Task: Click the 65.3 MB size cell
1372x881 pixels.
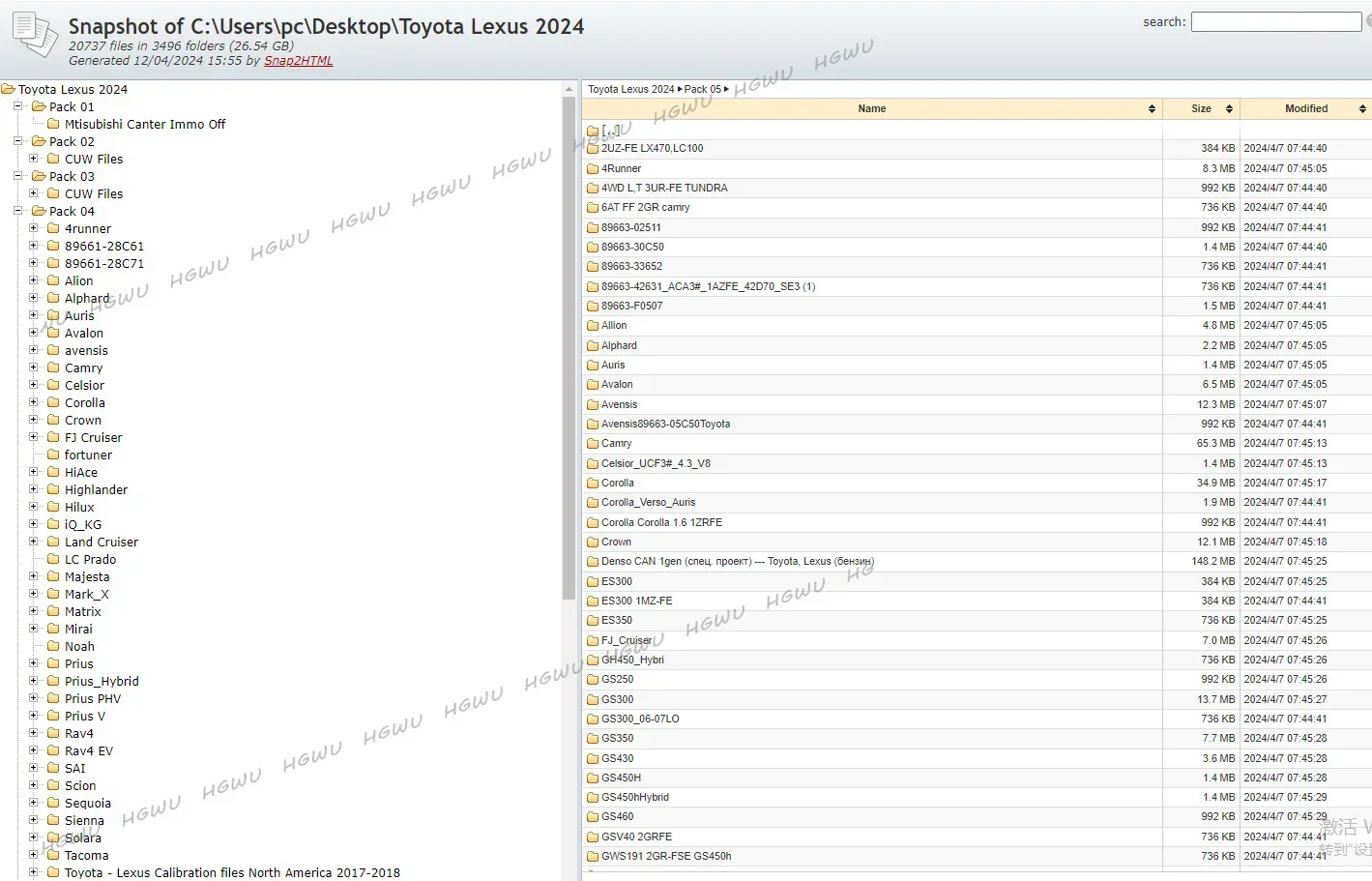Action: [x=1201, y=443]
